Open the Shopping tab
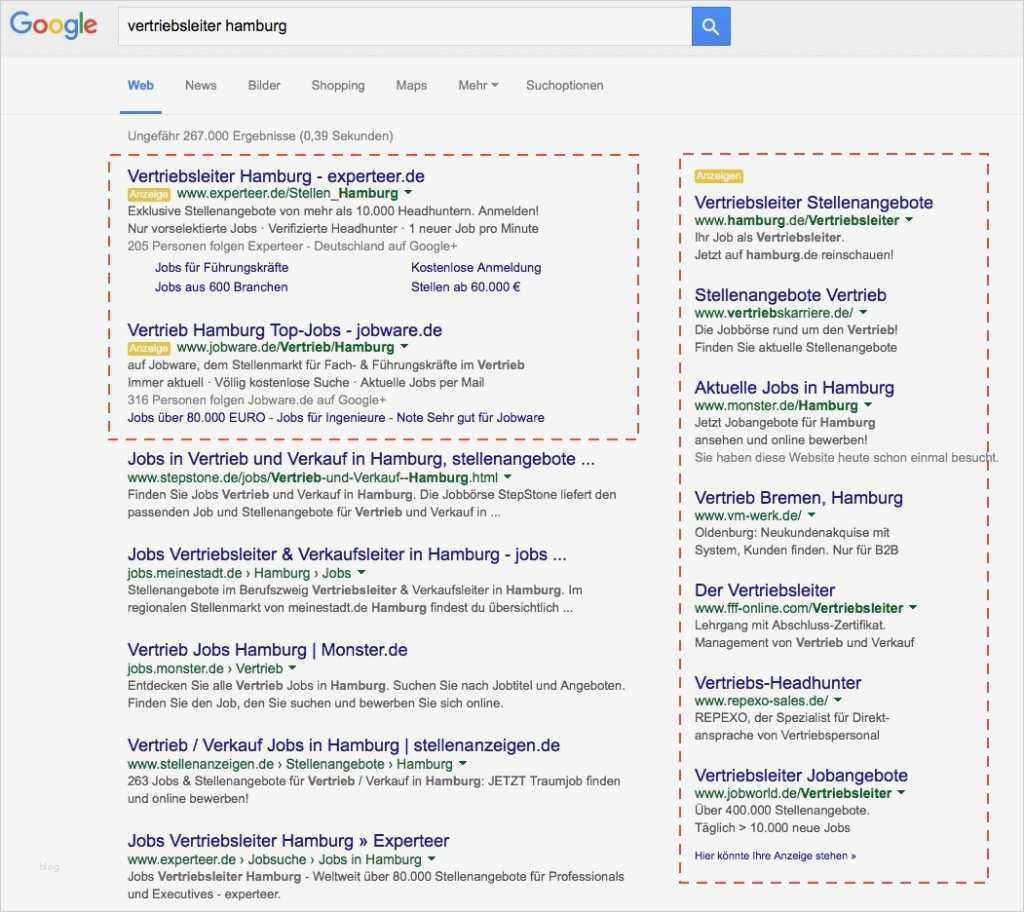Viewport: 1024px width, 912px height. pos(338,85)
